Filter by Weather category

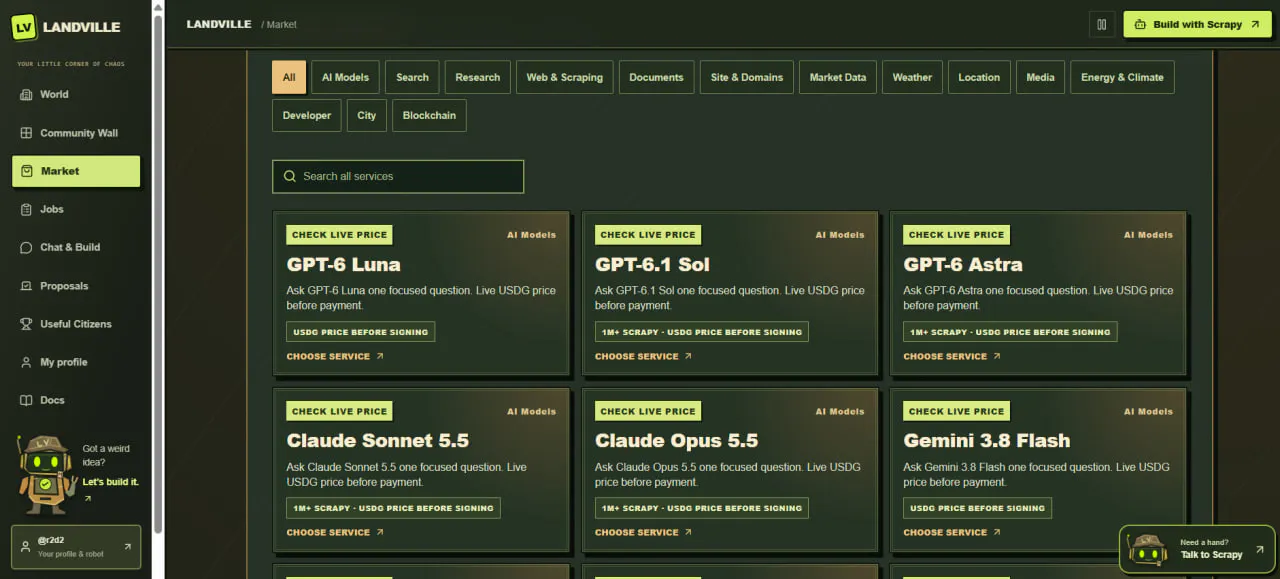pyautogui.click(x=912, y=77)
